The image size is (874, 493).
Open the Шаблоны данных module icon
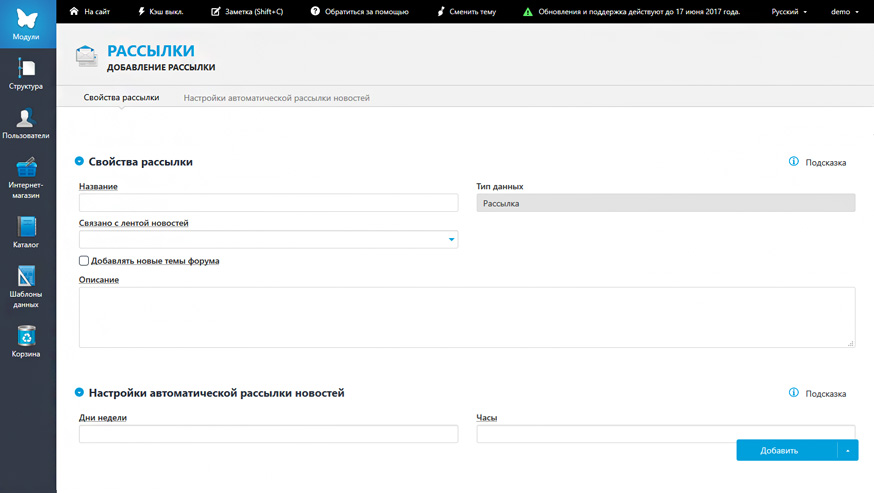26,276
